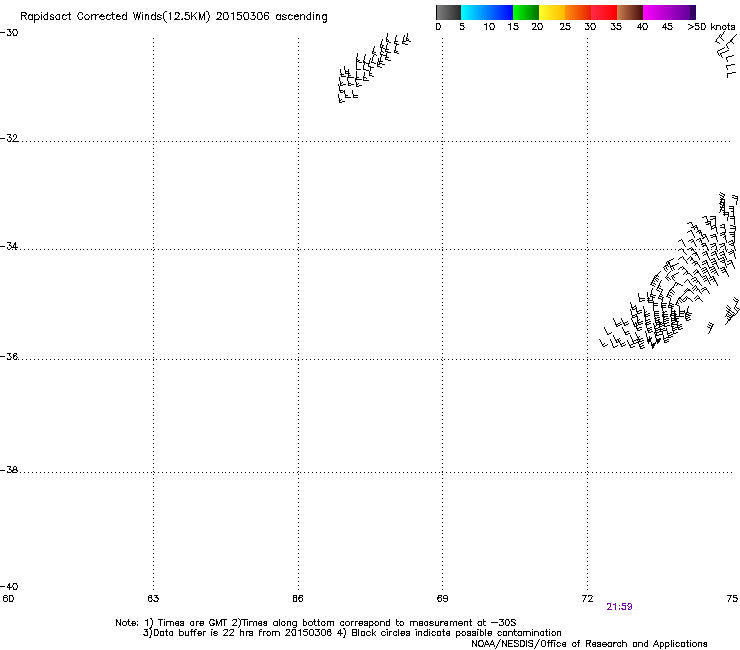Click the '40' legend tick label
The width and height of the screenshot is (740, 650).
click(642, 27)
